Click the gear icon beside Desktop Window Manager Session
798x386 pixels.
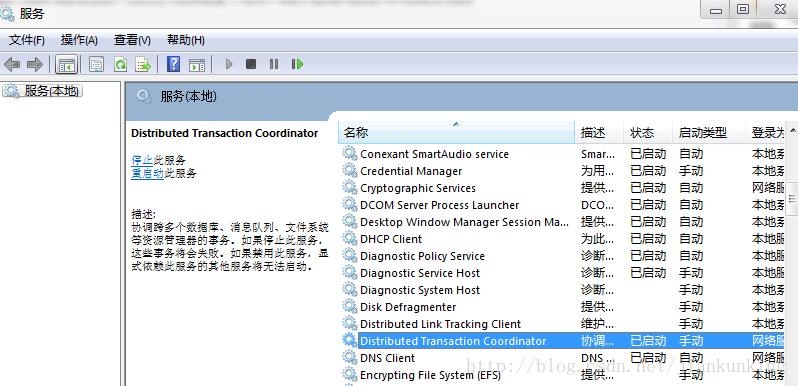click(x=350, y=221)
